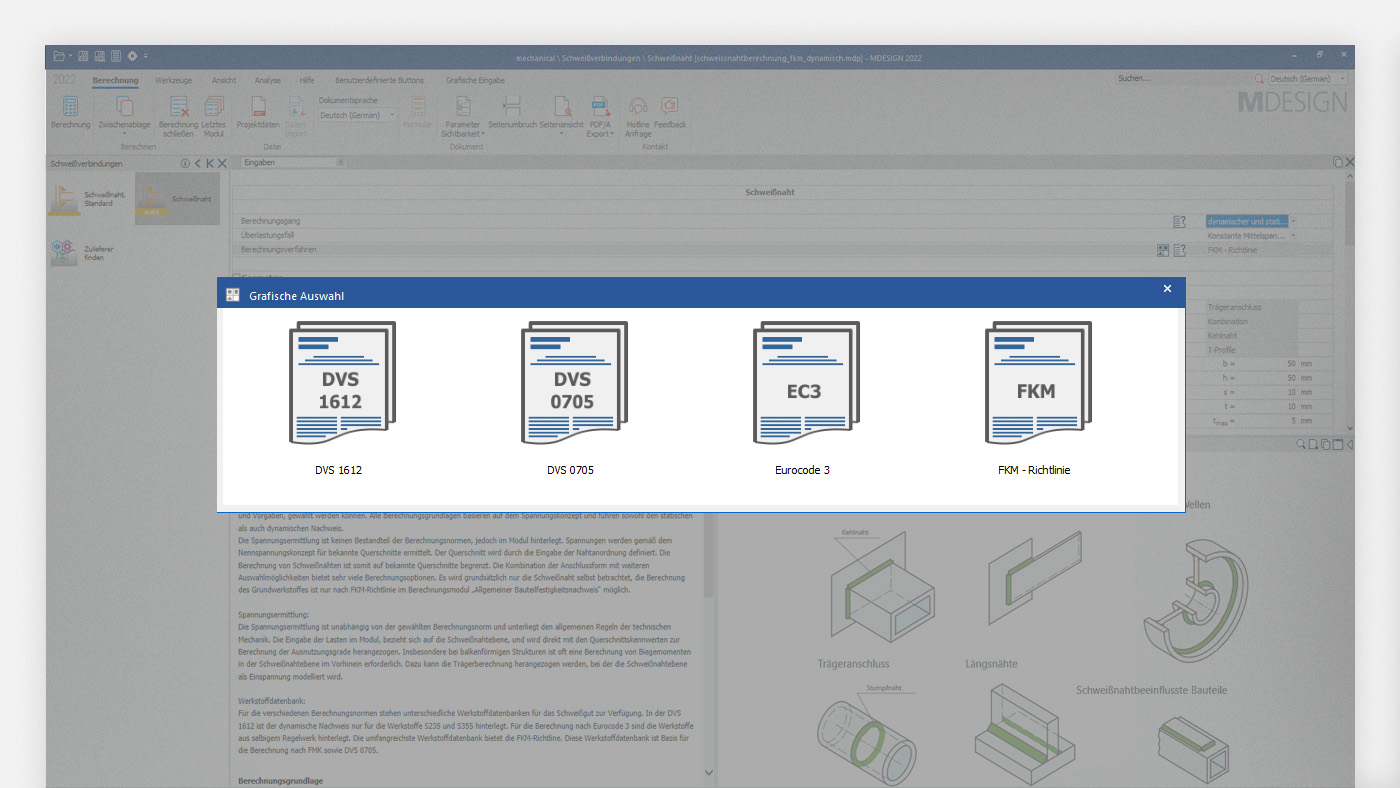
Task: Open the Hilfe ribbon tab
Action: (x=307, y=80)
